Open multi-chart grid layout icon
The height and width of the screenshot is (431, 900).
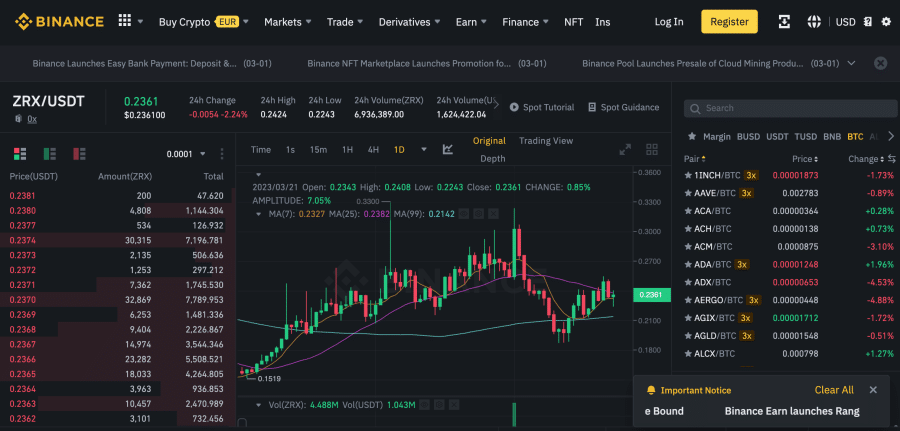(651, 150)
